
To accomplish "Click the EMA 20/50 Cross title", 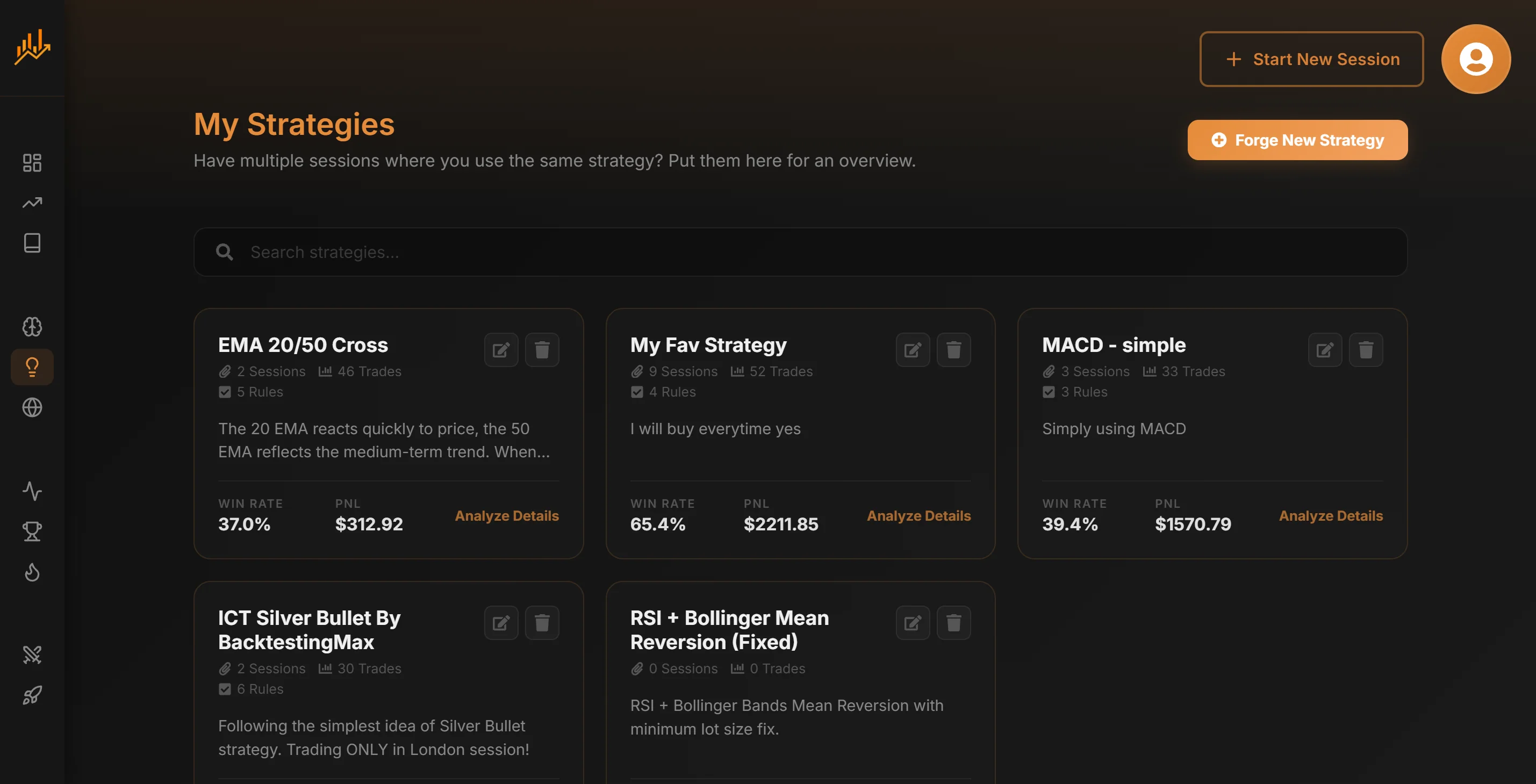I will click(303, 344).
